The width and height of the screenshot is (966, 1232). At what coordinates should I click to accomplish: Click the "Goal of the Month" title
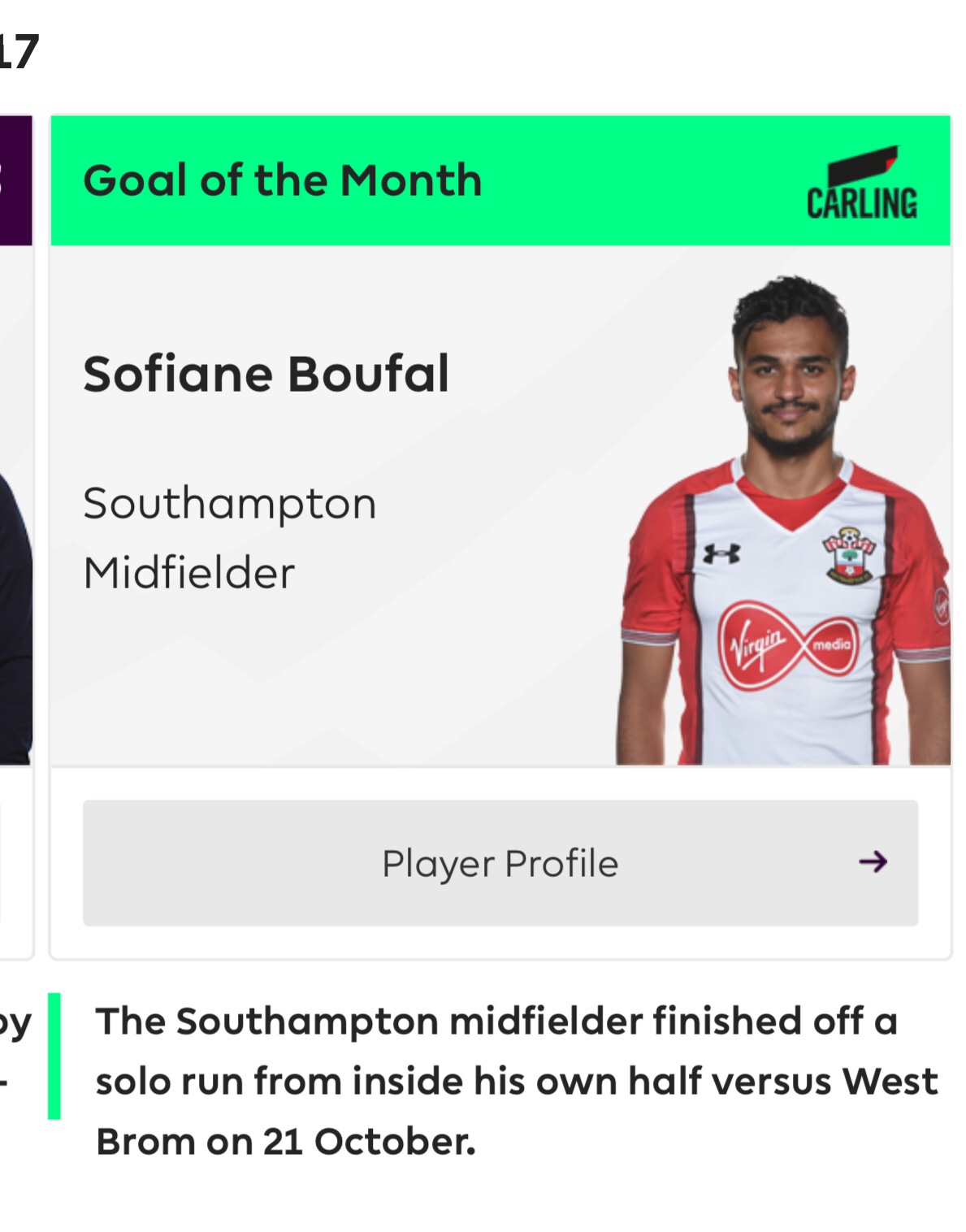pyautogui.click(x=282, y=180)
